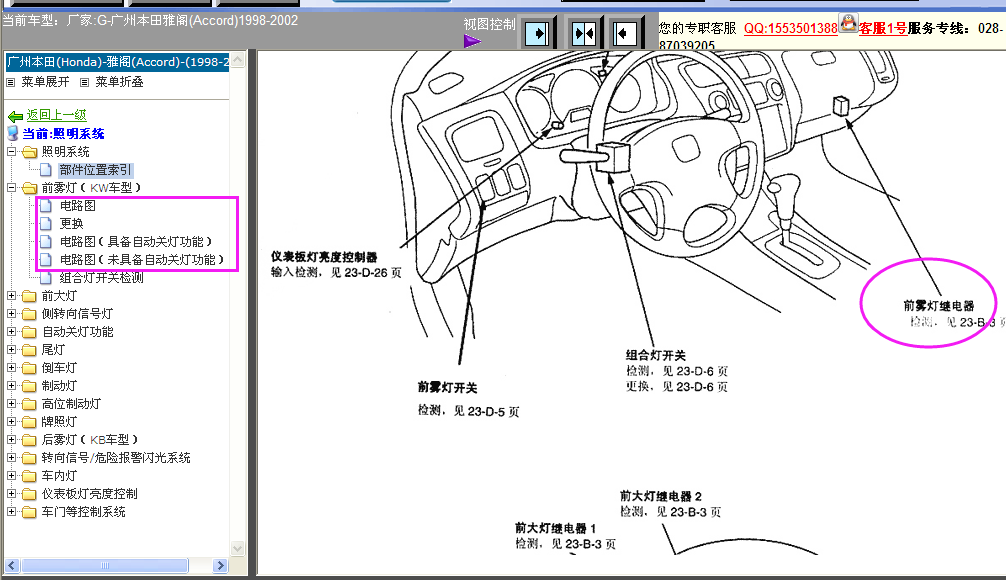Click the document icon beside 部件位置索引

pyautogui.click(x=46, y=170)
